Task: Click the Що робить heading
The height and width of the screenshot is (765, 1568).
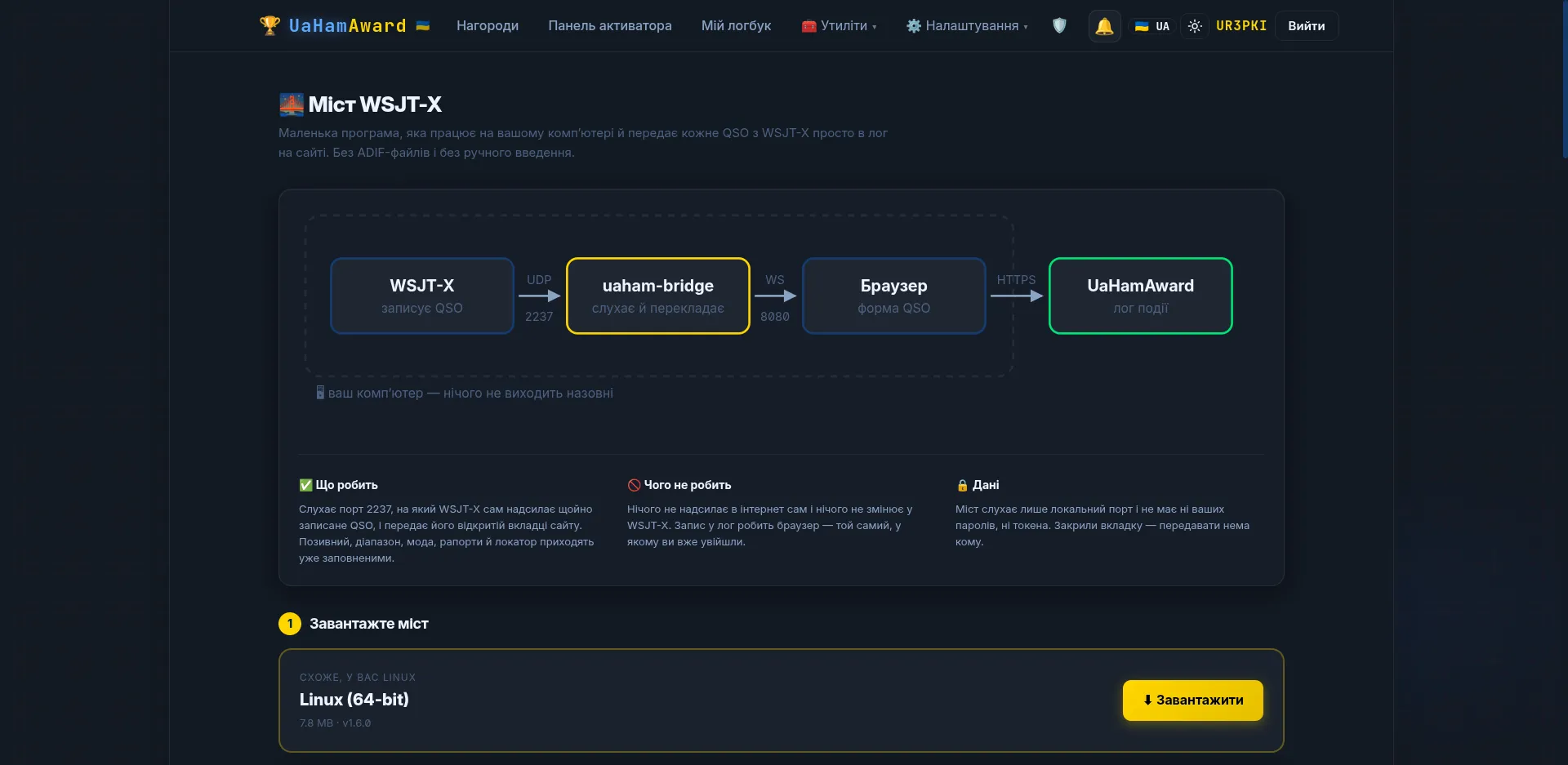Action: pyautogui.click(x=338, y=485)
